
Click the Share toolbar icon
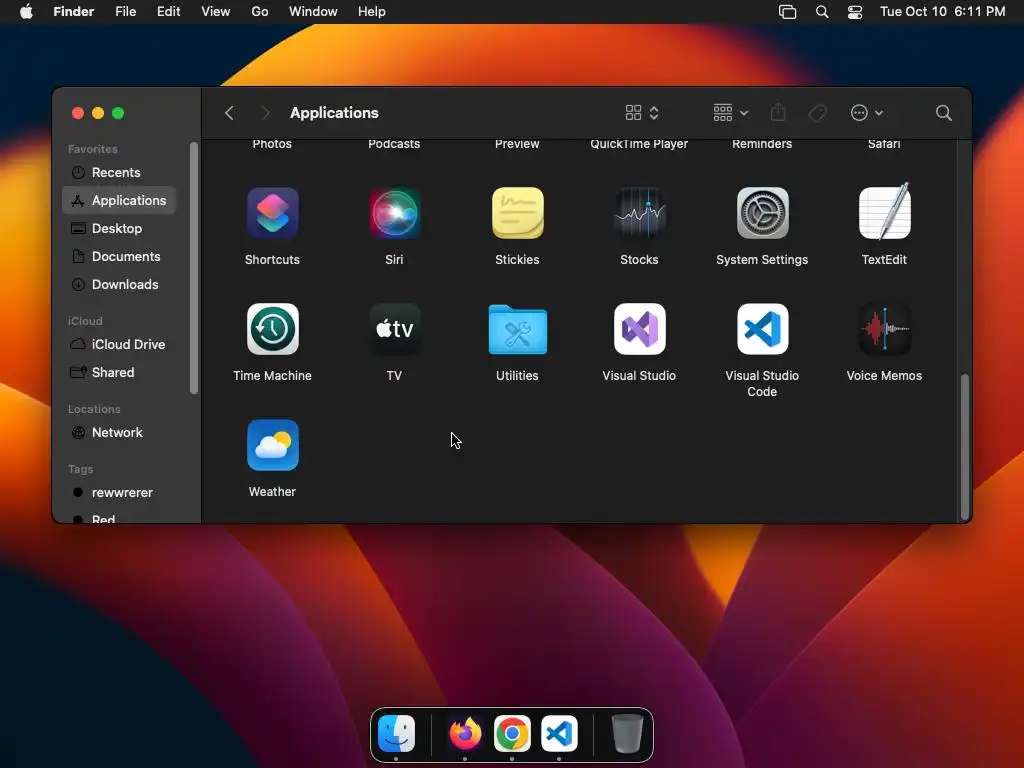click(x=778, y=112)
